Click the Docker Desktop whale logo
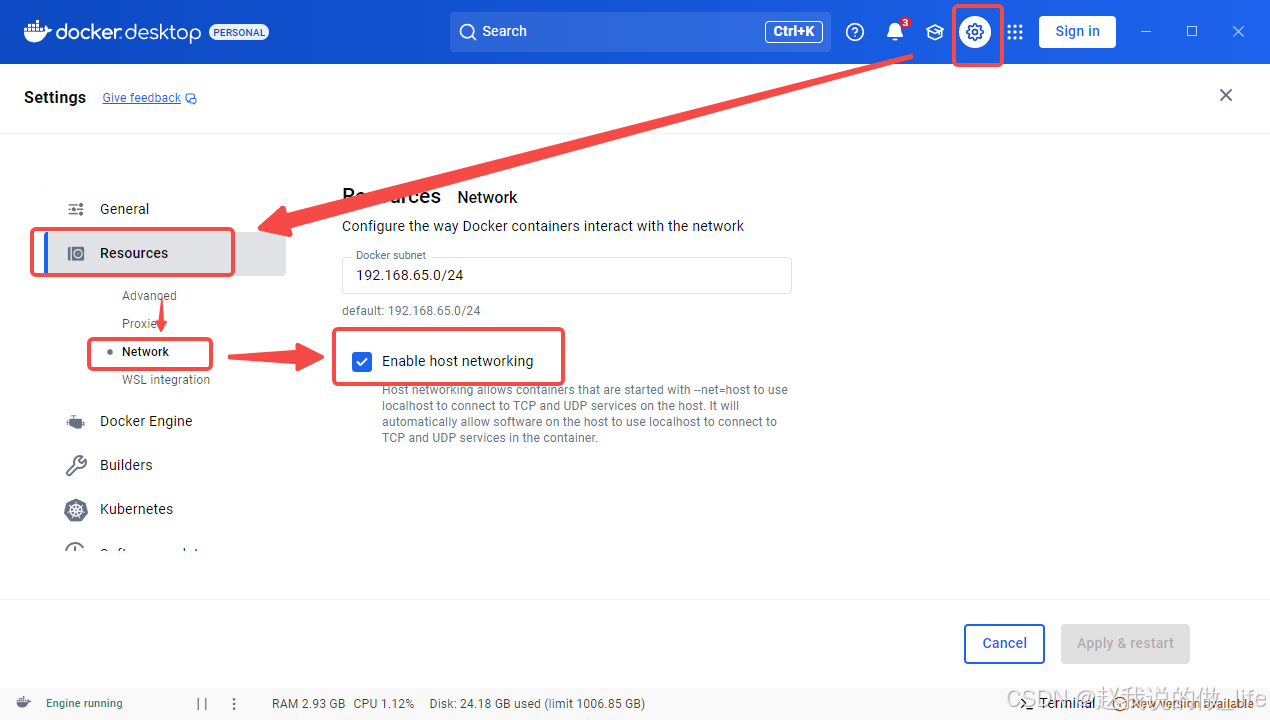This screenshot has height=720, width=1270. [37, 31]
